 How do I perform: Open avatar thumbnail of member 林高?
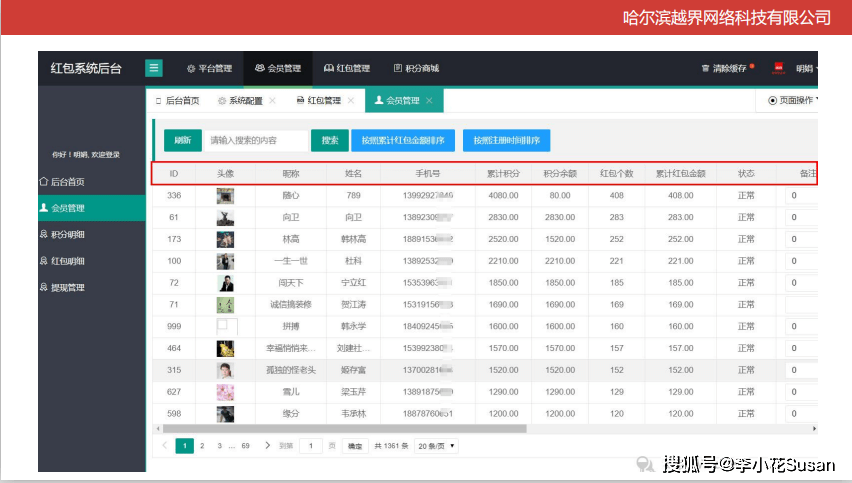pyautogui.click(x=225, y=239)
